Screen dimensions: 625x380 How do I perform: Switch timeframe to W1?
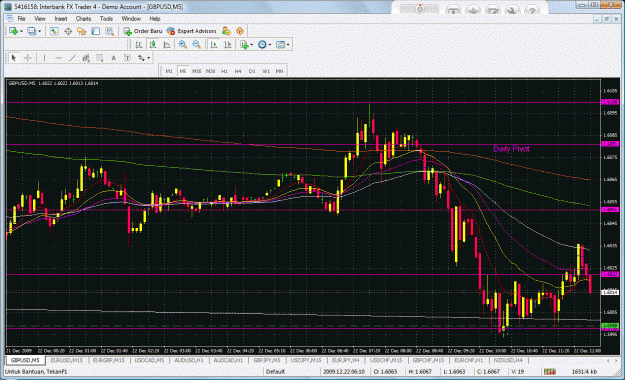(266, 71)
